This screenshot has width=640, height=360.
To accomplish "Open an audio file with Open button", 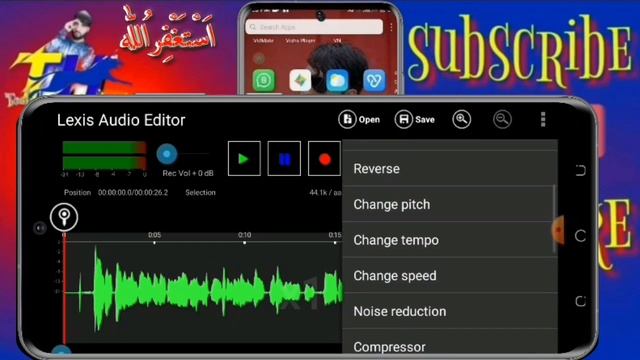I will pyautogui.click(x=359, y=120).
